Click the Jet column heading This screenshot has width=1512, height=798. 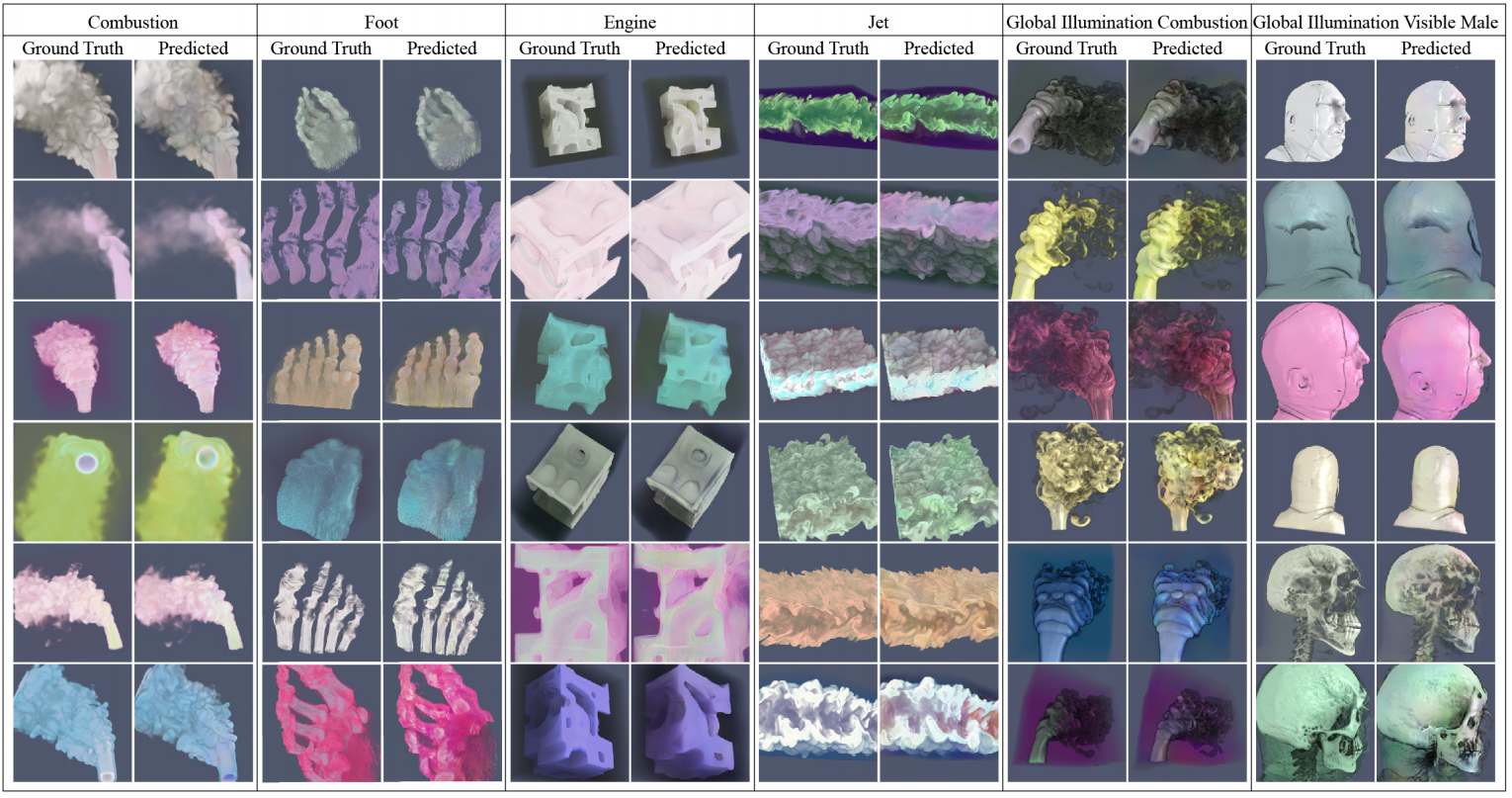879,22
